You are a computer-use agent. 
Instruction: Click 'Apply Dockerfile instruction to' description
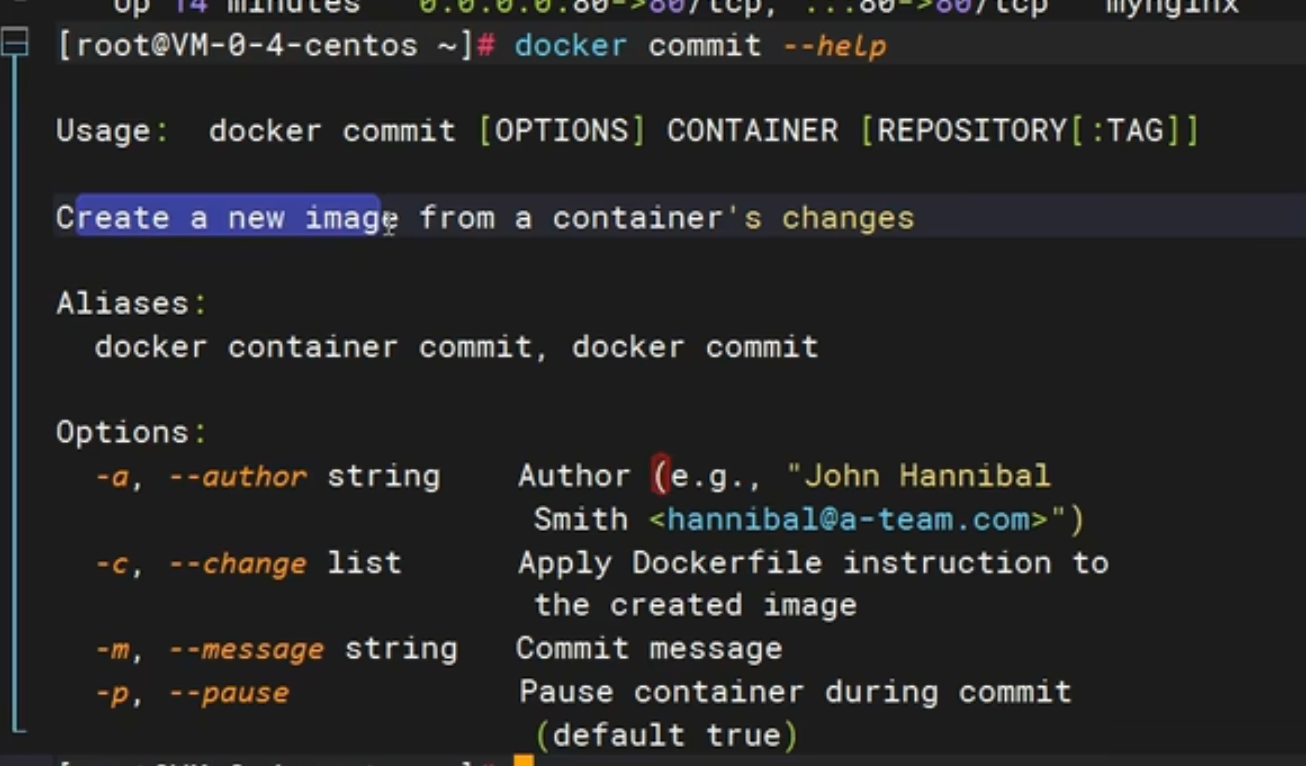813,563
